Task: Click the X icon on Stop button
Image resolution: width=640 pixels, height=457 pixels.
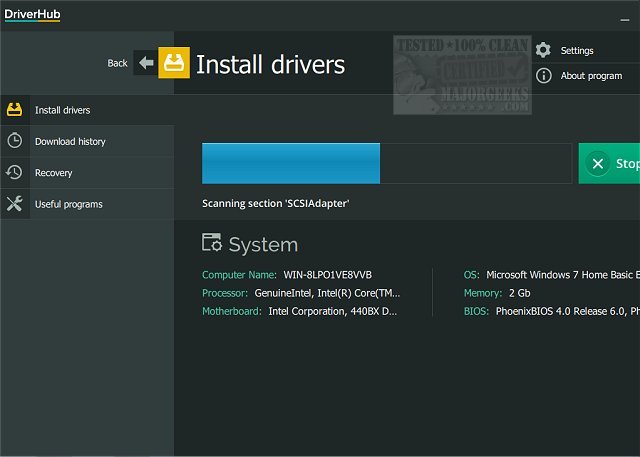Action: (597, 163)
